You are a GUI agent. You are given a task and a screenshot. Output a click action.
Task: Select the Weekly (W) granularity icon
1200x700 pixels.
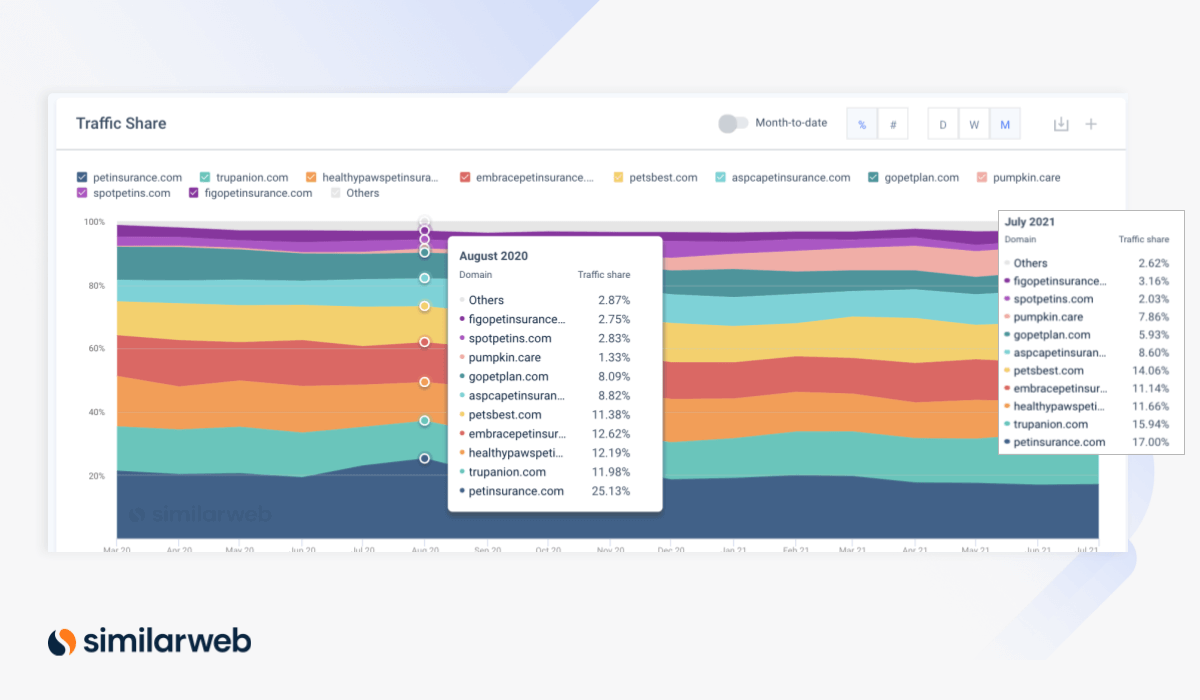974,123
